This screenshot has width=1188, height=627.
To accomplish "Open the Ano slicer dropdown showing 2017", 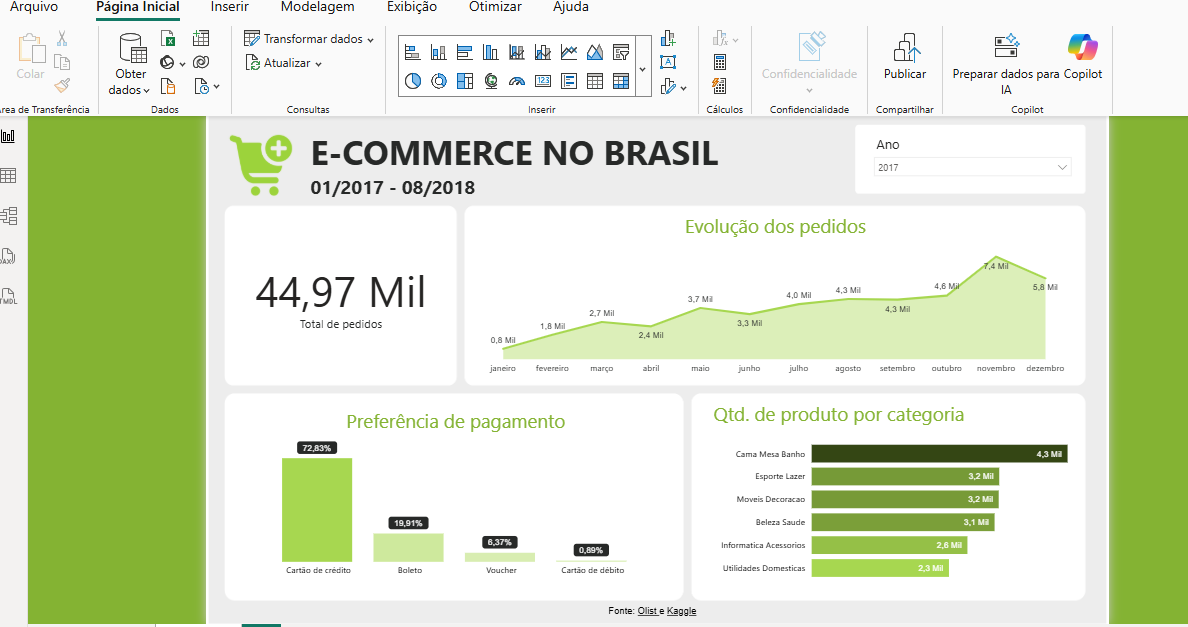I will 974,167.
